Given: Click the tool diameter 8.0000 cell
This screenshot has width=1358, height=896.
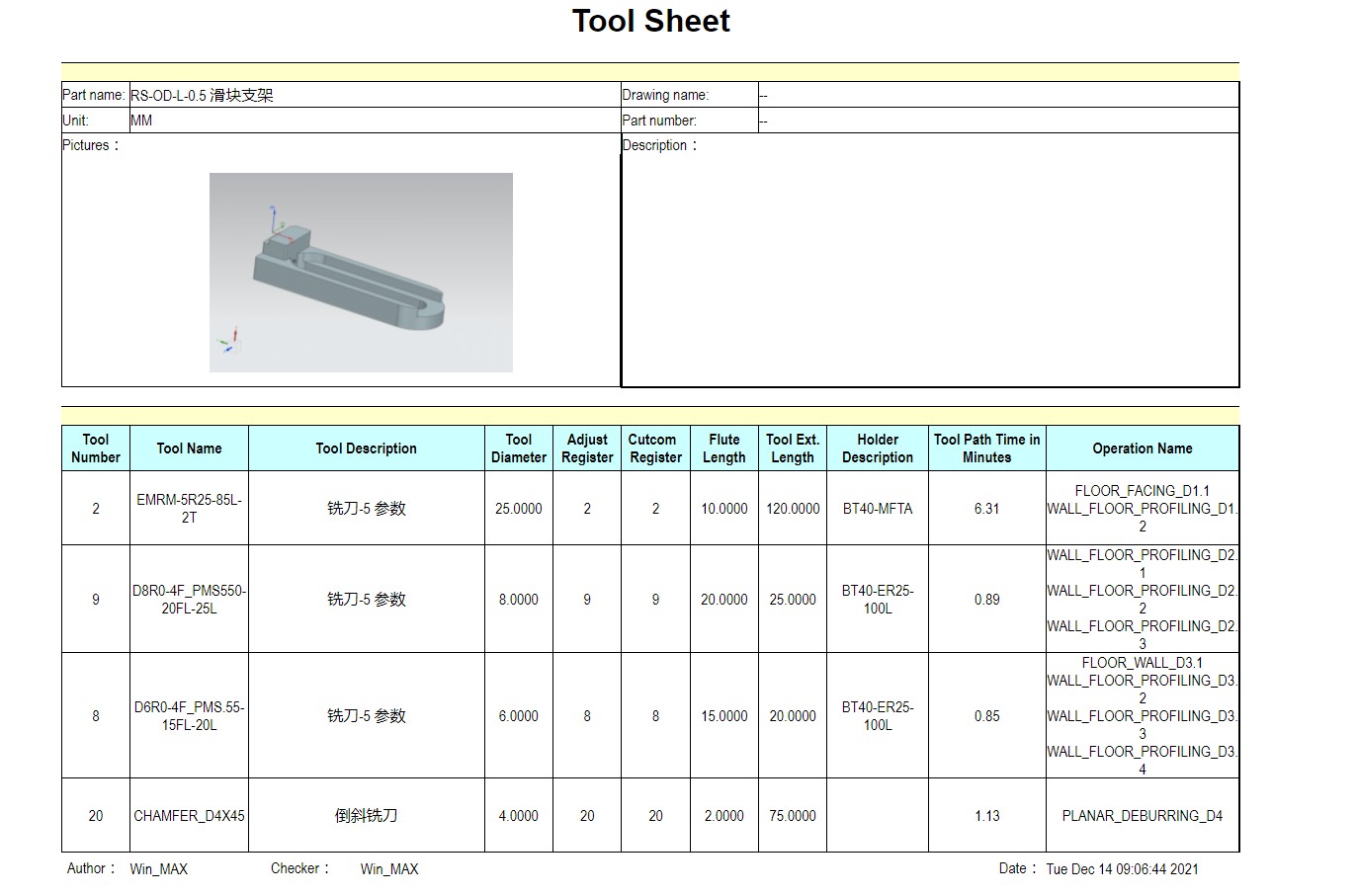Looking at the screenshot, I should (x=519, y=600).
